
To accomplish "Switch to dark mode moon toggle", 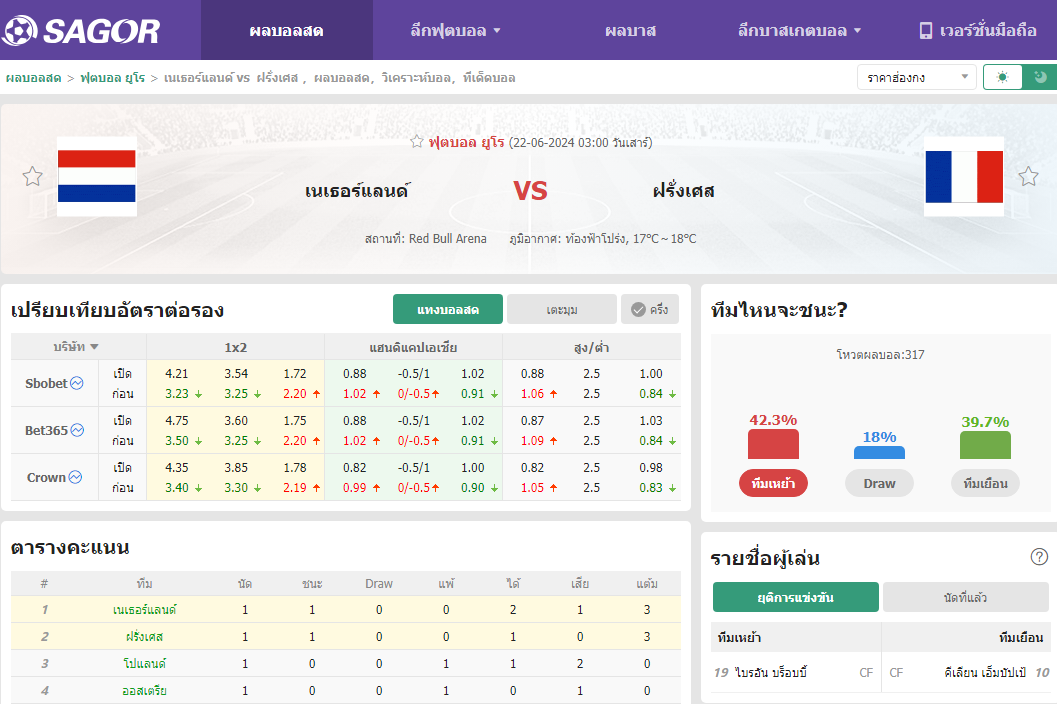I will point(1040,77).
